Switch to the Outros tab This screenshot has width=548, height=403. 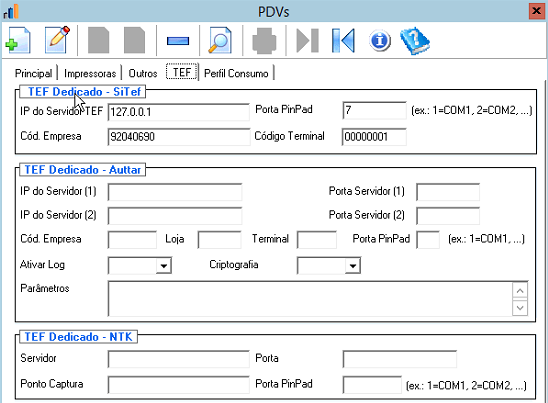point(143,73)
